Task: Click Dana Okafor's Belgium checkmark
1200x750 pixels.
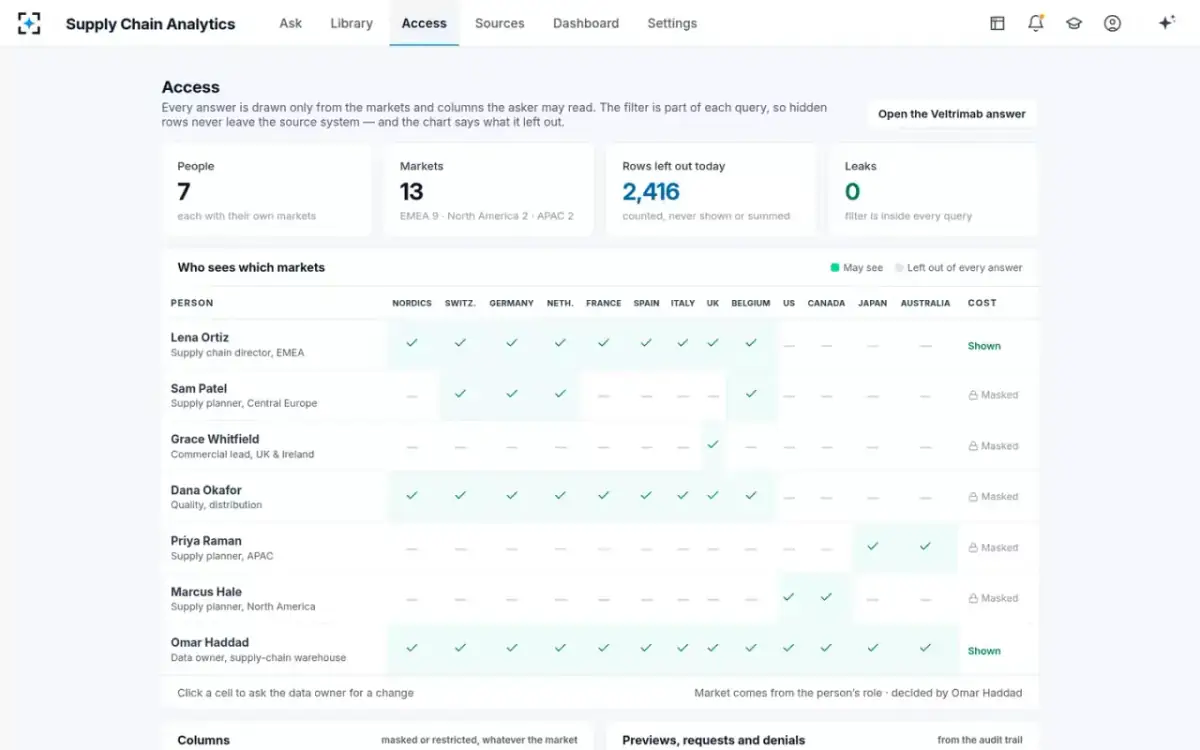Action: (x=751, y=495)
